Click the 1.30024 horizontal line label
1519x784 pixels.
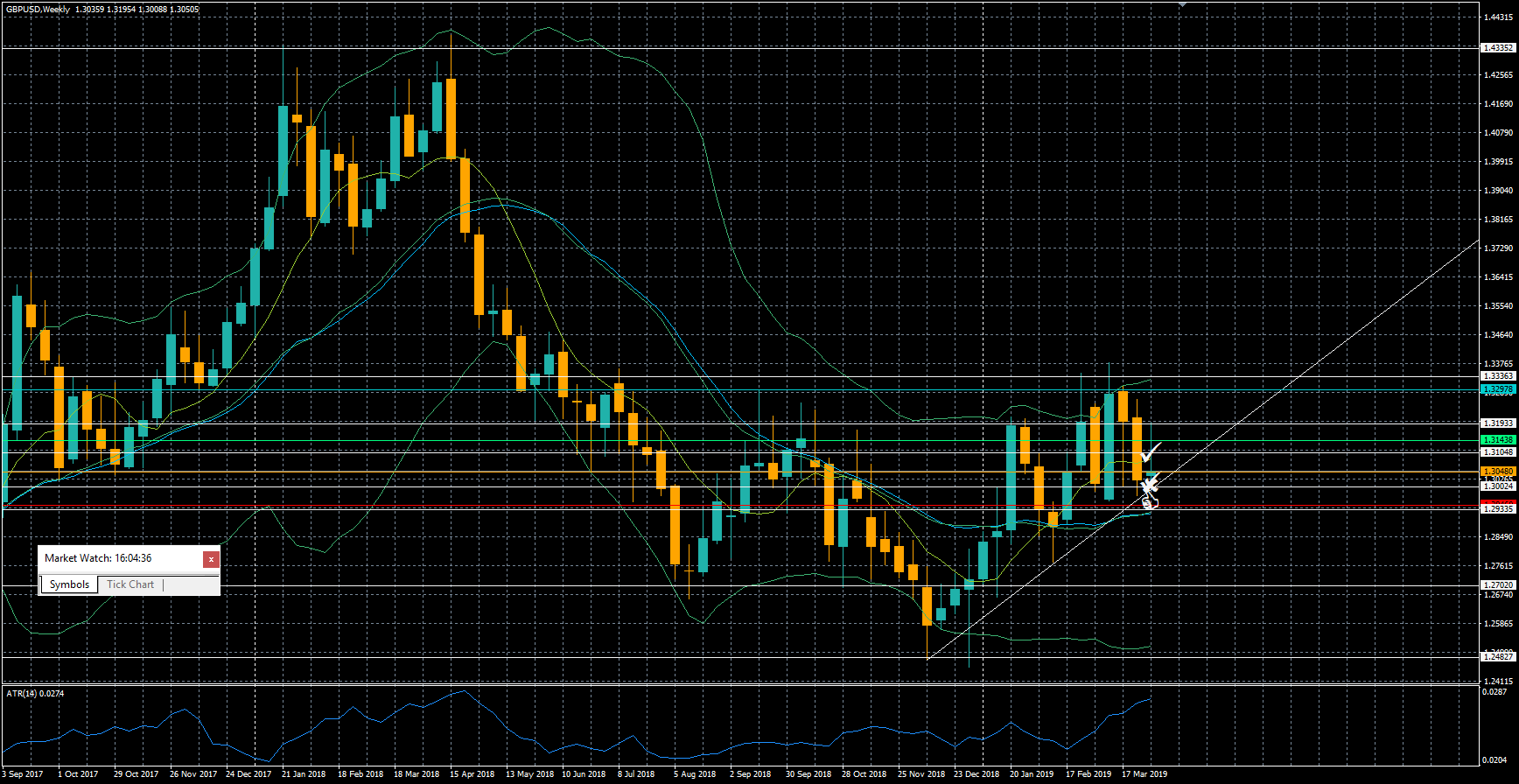pyautogui.click(x=1497, y=485)
